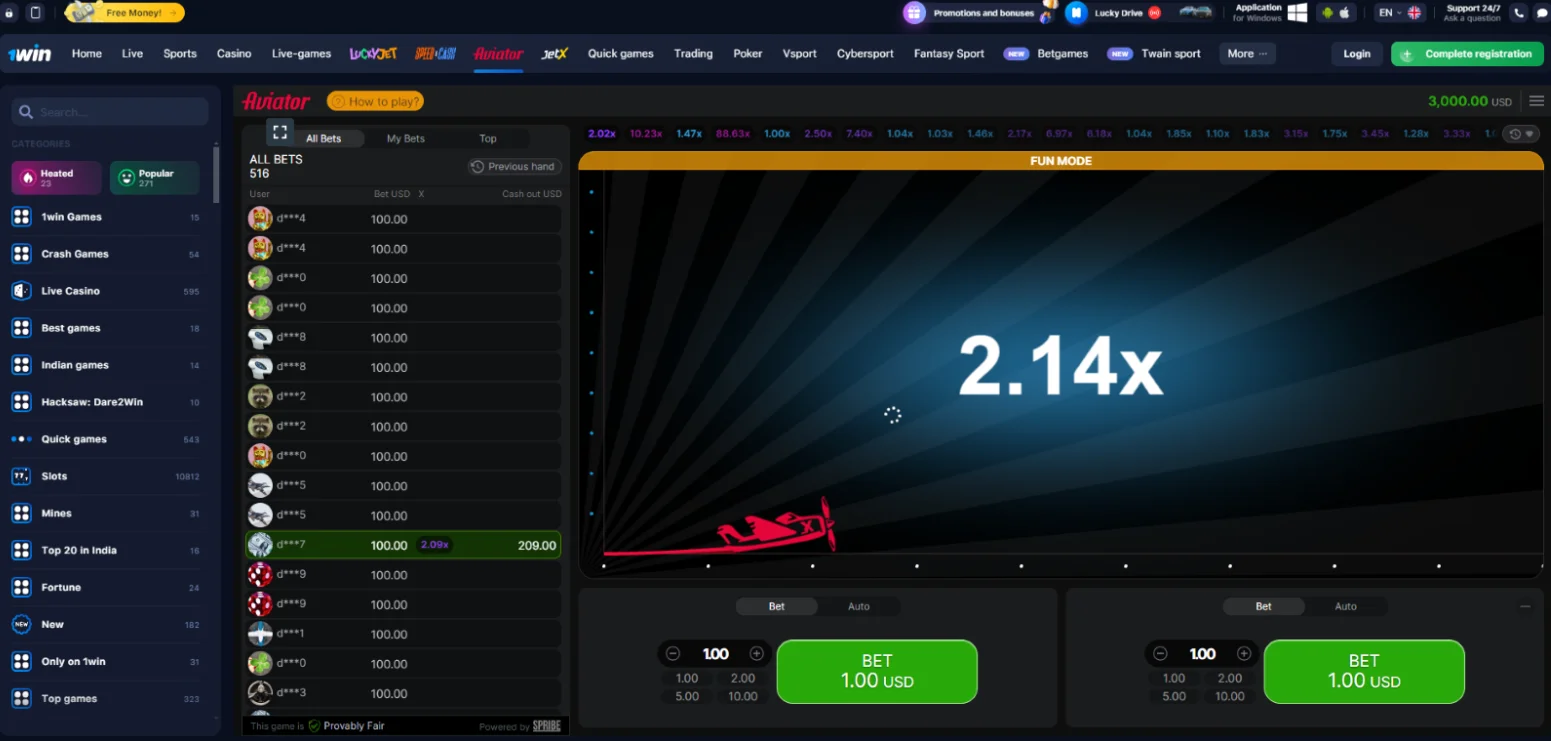Click the games search field

110,112
